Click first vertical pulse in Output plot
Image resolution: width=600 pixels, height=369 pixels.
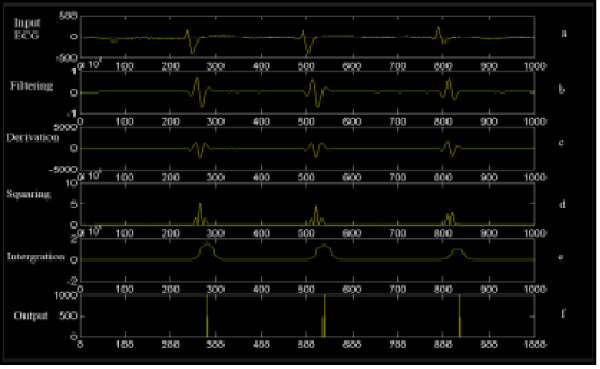click(x=207, y=316)
